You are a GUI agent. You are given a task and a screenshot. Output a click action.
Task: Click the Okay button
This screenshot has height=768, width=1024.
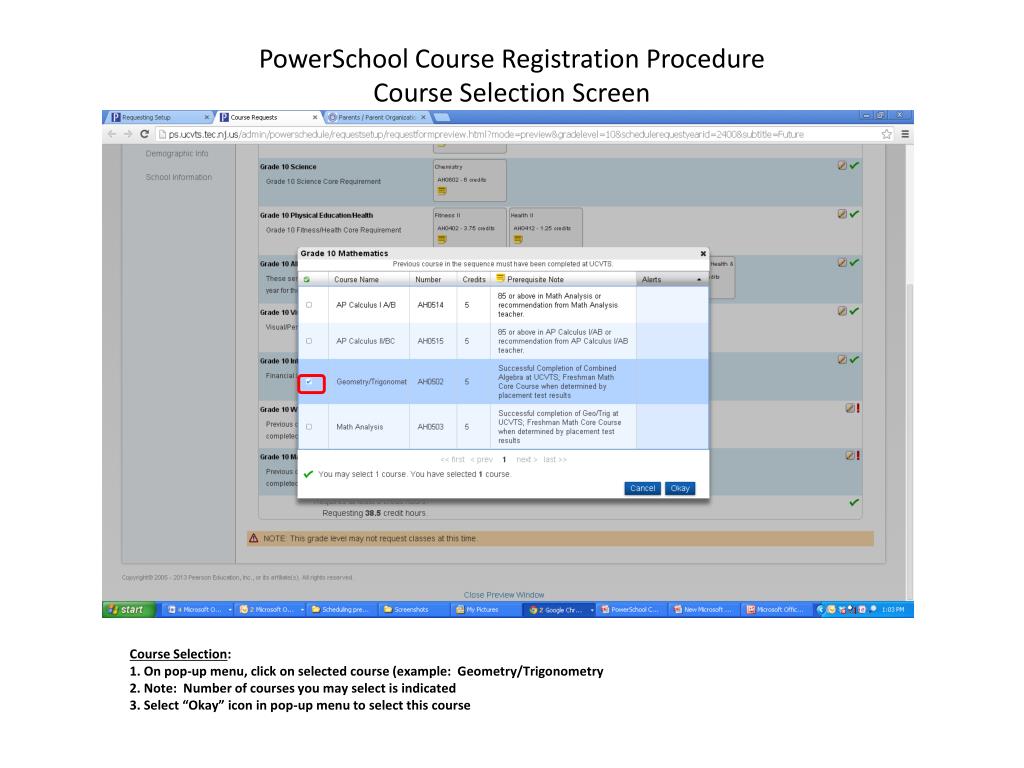[680, 488]
